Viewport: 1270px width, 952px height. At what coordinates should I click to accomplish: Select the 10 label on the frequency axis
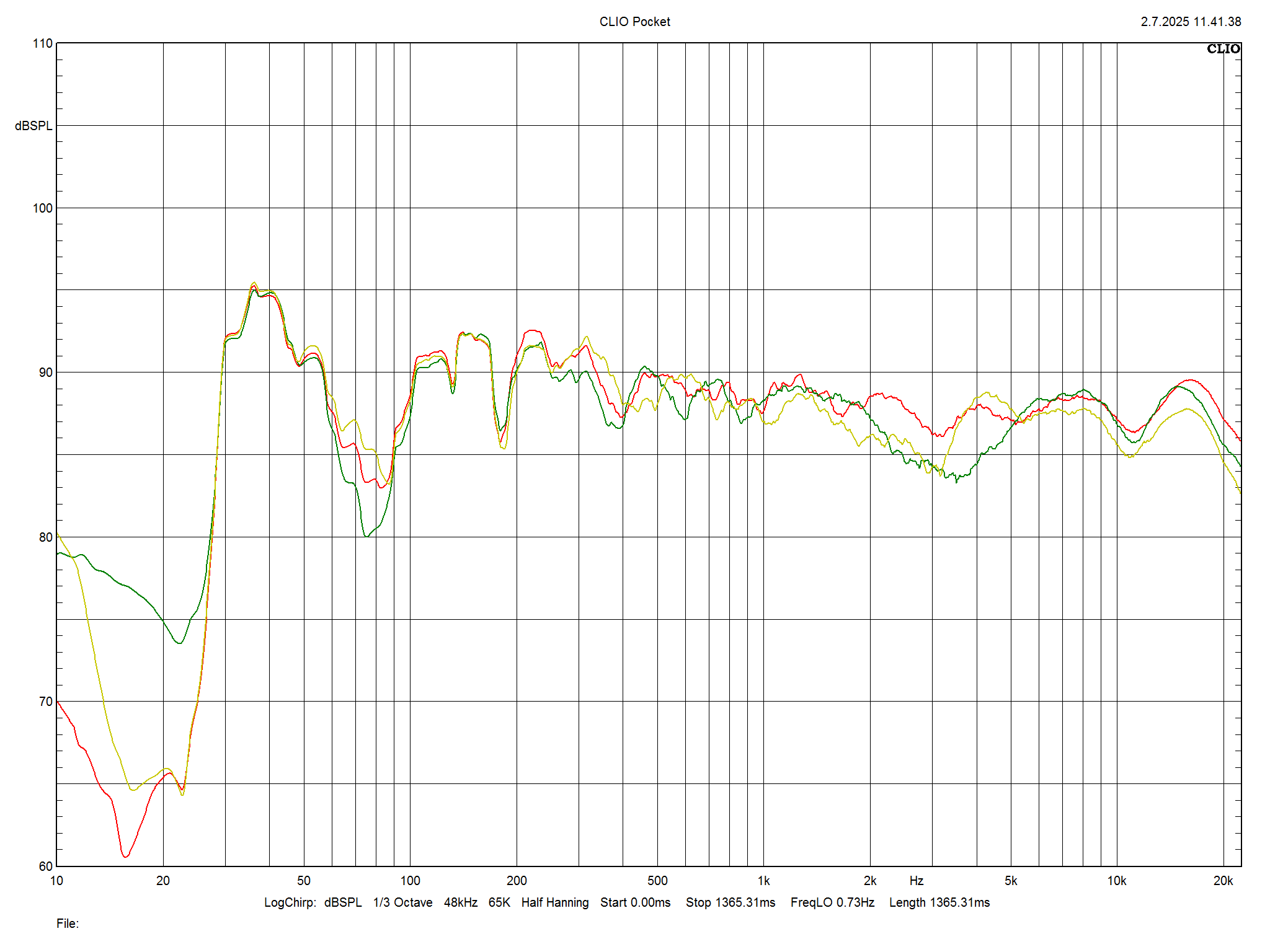56,881
